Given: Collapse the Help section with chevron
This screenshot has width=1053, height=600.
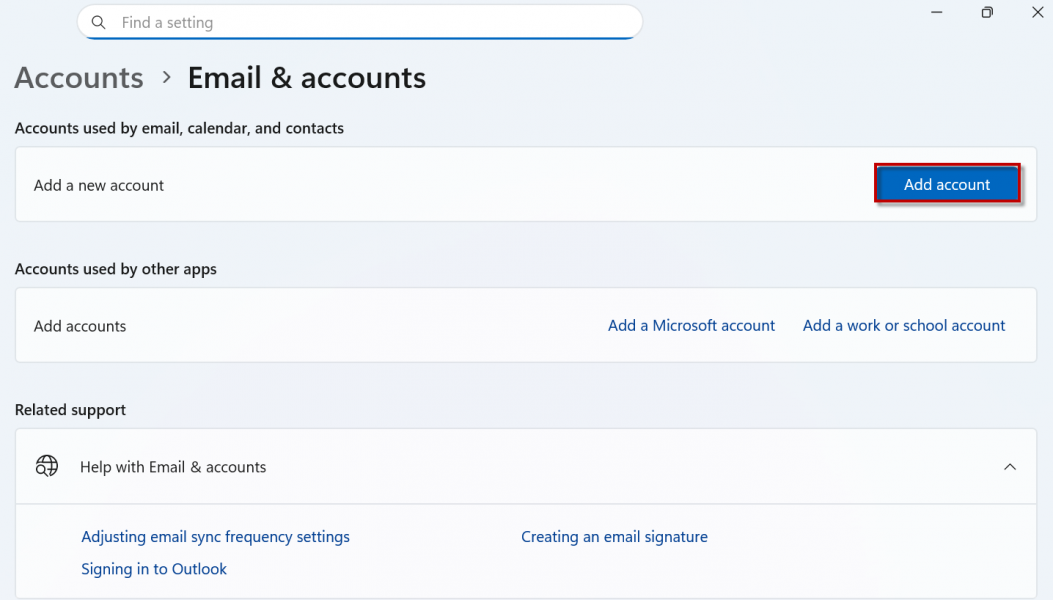Looking at the screenshot, I should pyautogui.click(x=1010, y=467).
